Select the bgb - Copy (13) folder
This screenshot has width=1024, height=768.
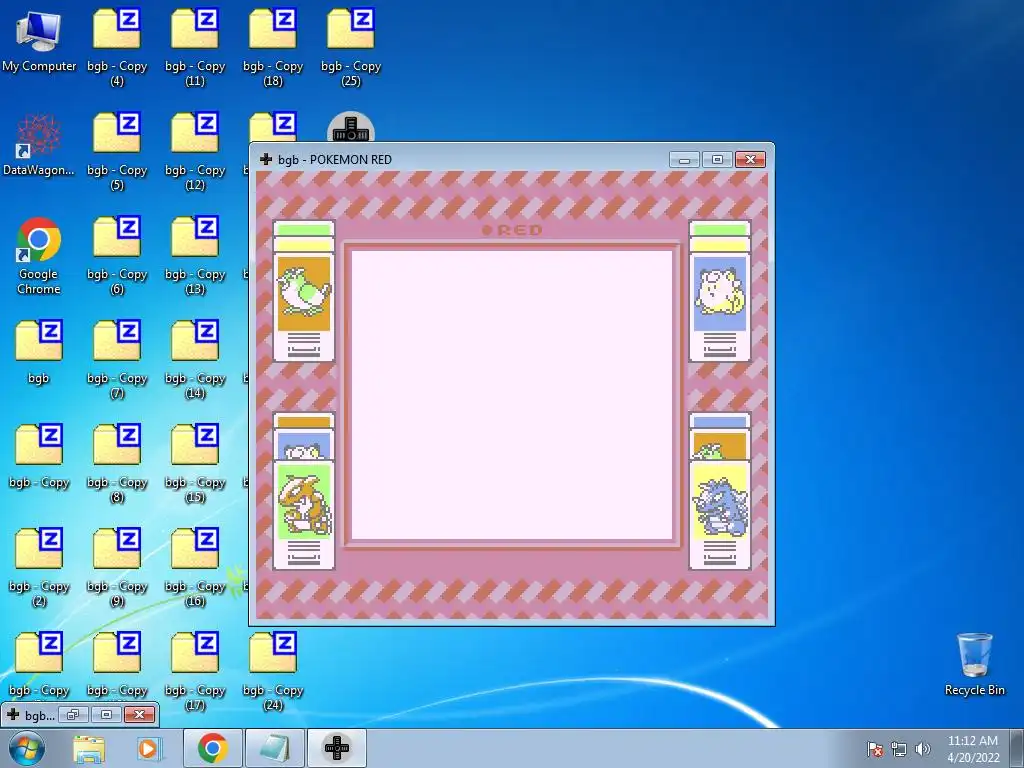coord(195,256)
